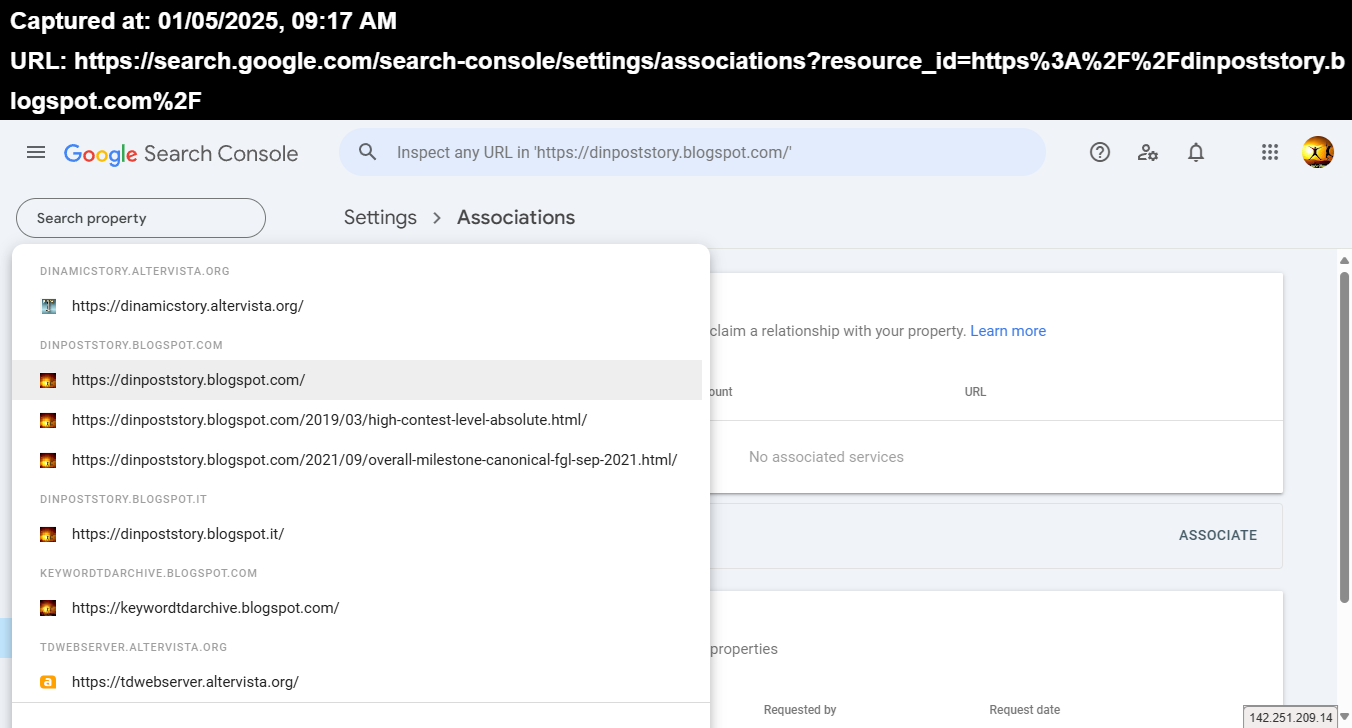
Task: Open the main hamburger menu
Action: pyautogui.click(x=36, y=153)
